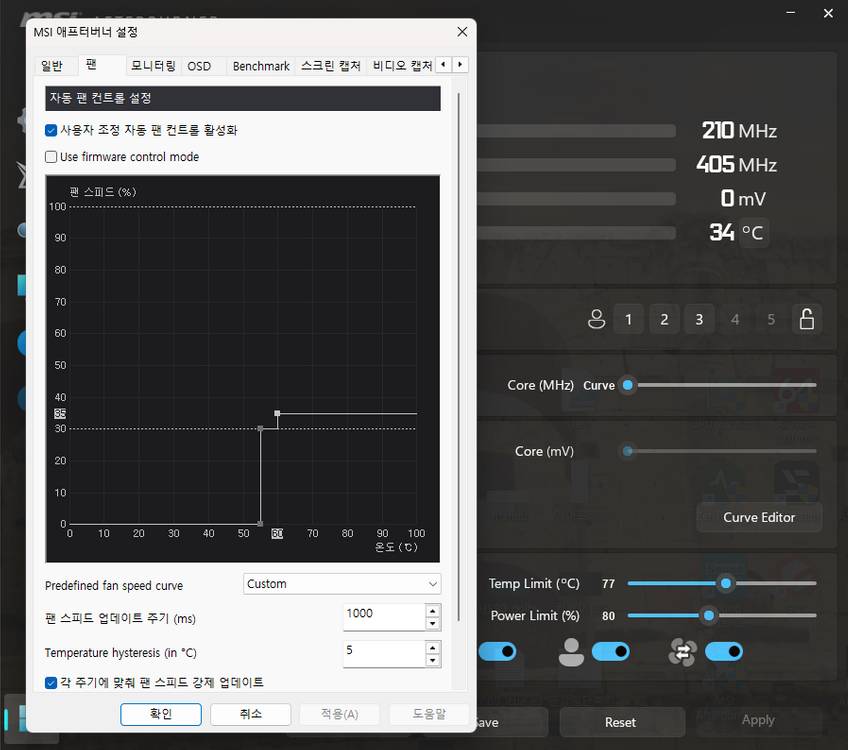This screenshot has width=848, height=750.
Task: Select the node point on the fan curve
Action: 276,413
